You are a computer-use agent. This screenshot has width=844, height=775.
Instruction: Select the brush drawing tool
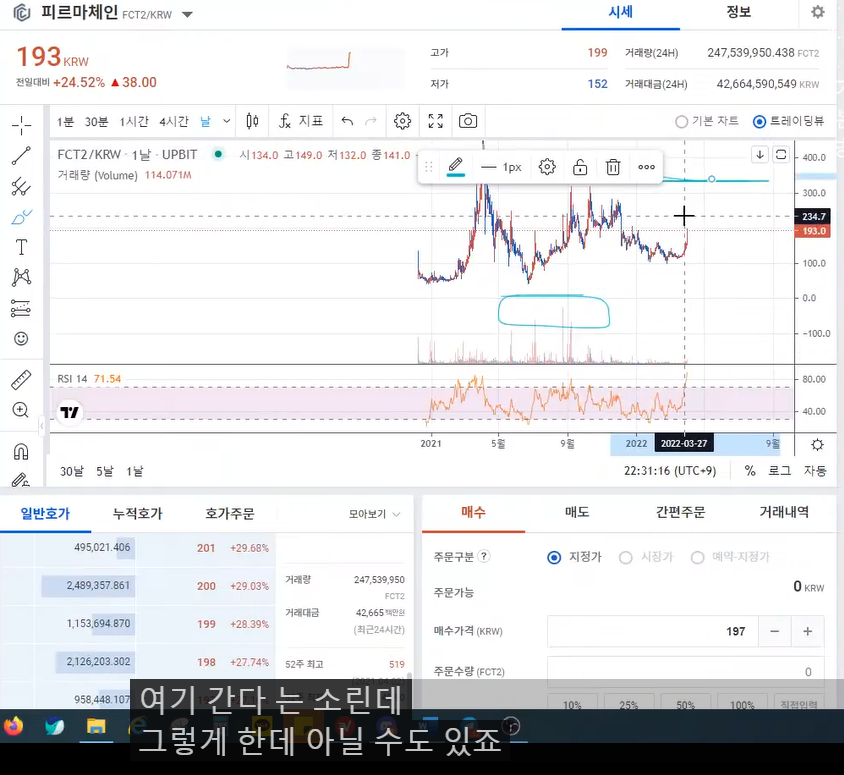(x=21, y=217)
